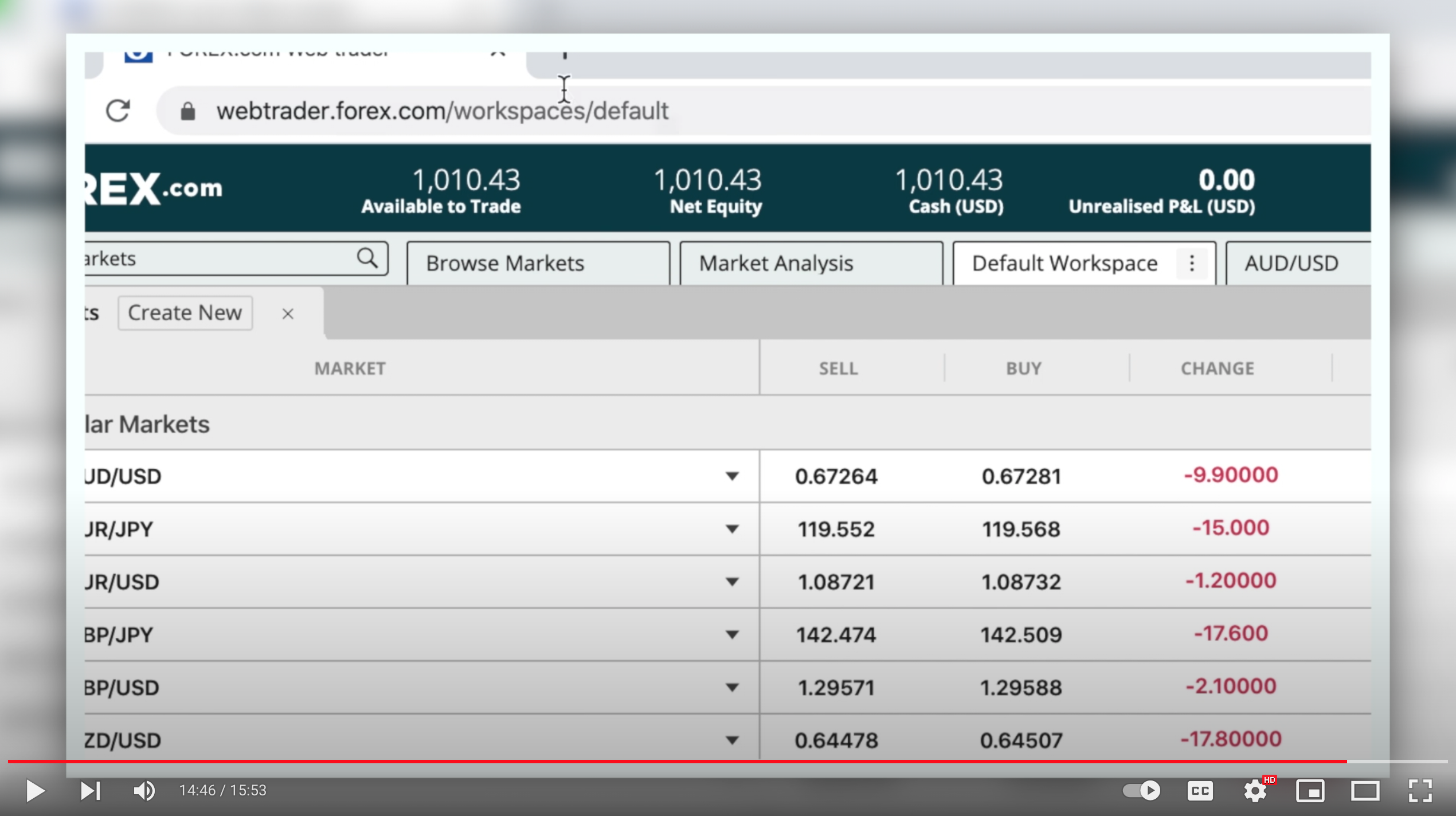Click change value -17.80000
This screenshot has width=1456, height=816.
1231,739
